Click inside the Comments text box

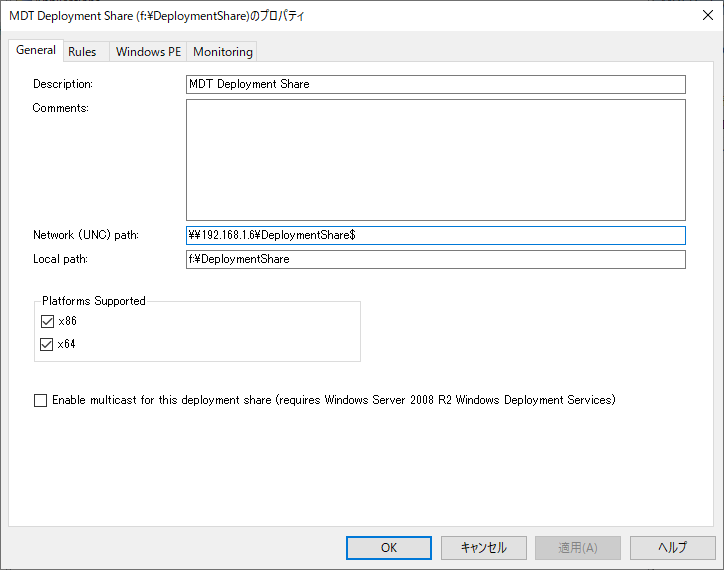(x=435, y=160)
